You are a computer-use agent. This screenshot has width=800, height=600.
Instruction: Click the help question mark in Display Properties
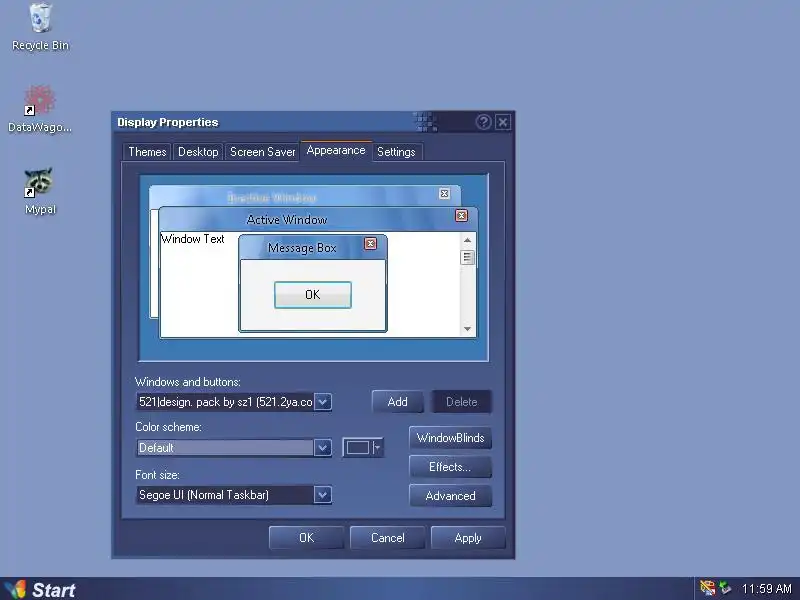coord(483,122)
